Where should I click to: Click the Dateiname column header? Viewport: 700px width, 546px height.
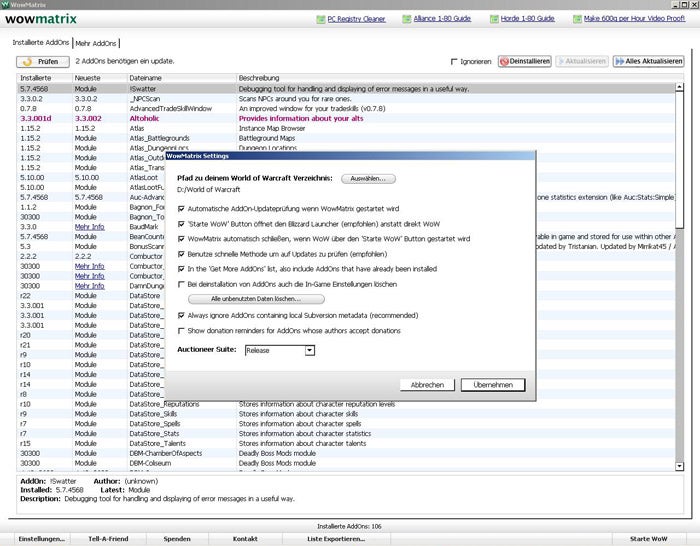pyautogui.click(x=182, y=78)
